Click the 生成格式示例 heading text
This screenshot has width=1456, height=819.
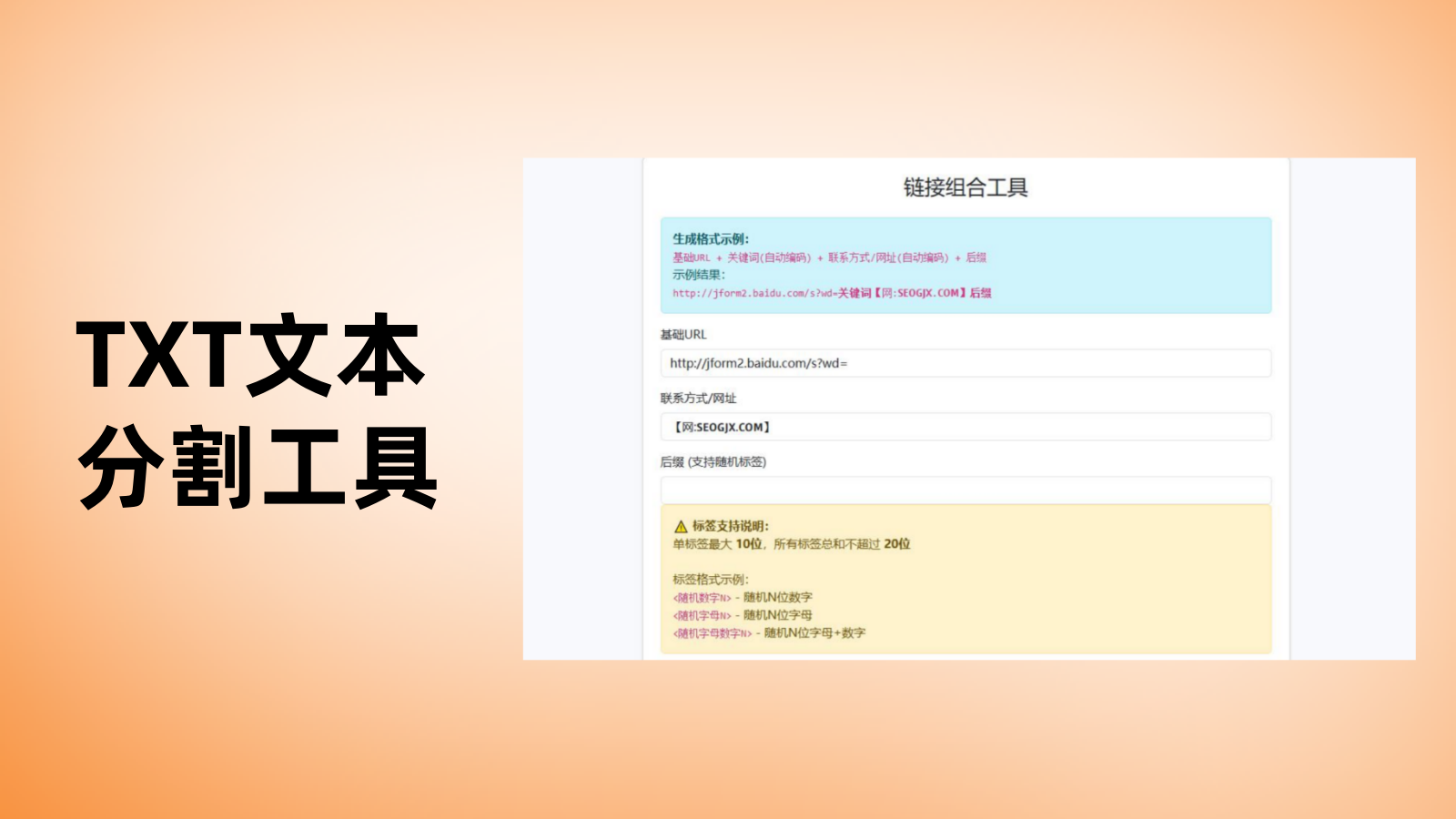[x=711, y=238]
